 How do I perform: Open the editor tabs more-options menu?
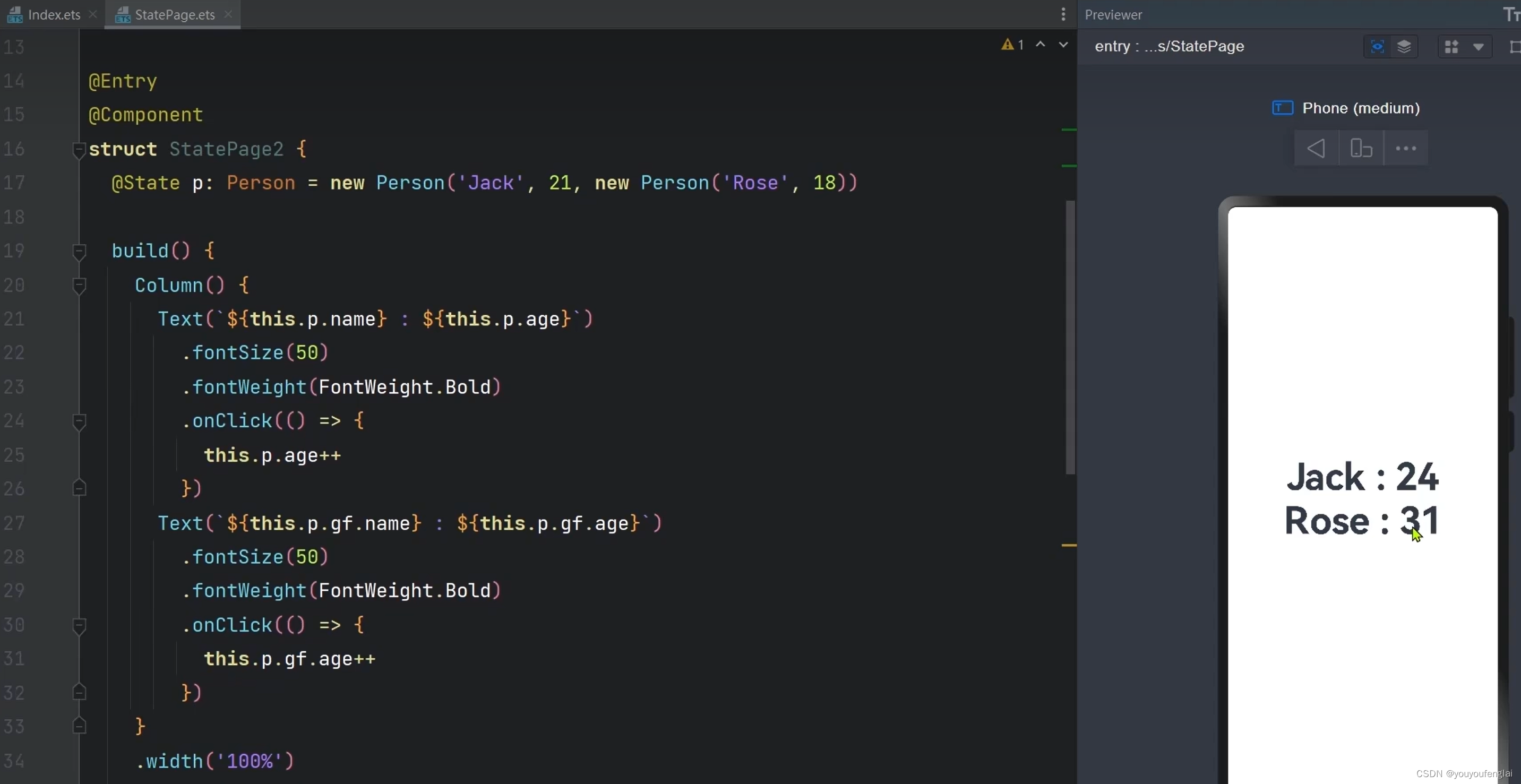(x=1063, y=14)
